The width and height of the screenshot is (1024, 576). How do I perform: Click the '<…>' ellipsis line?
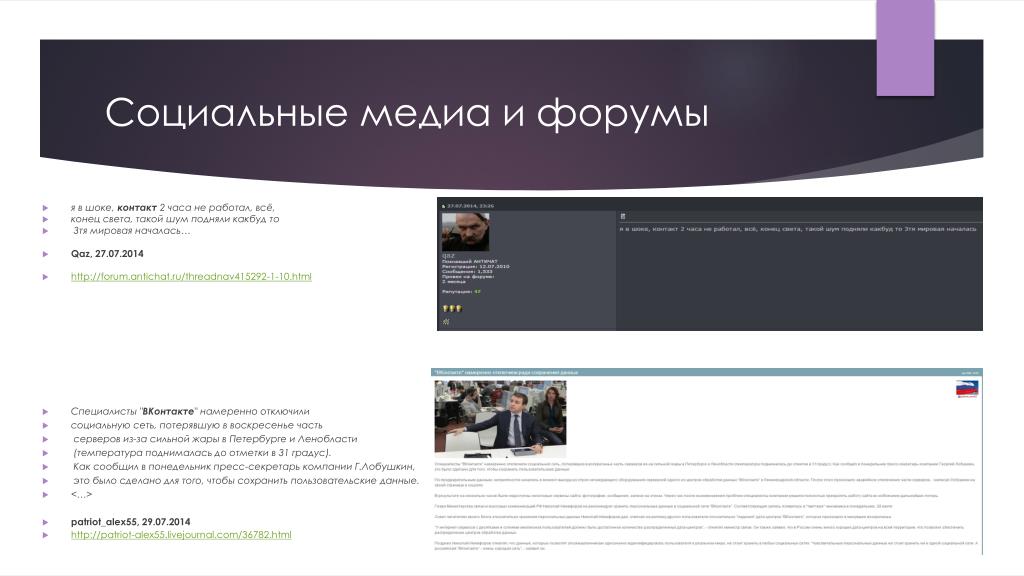81,494
